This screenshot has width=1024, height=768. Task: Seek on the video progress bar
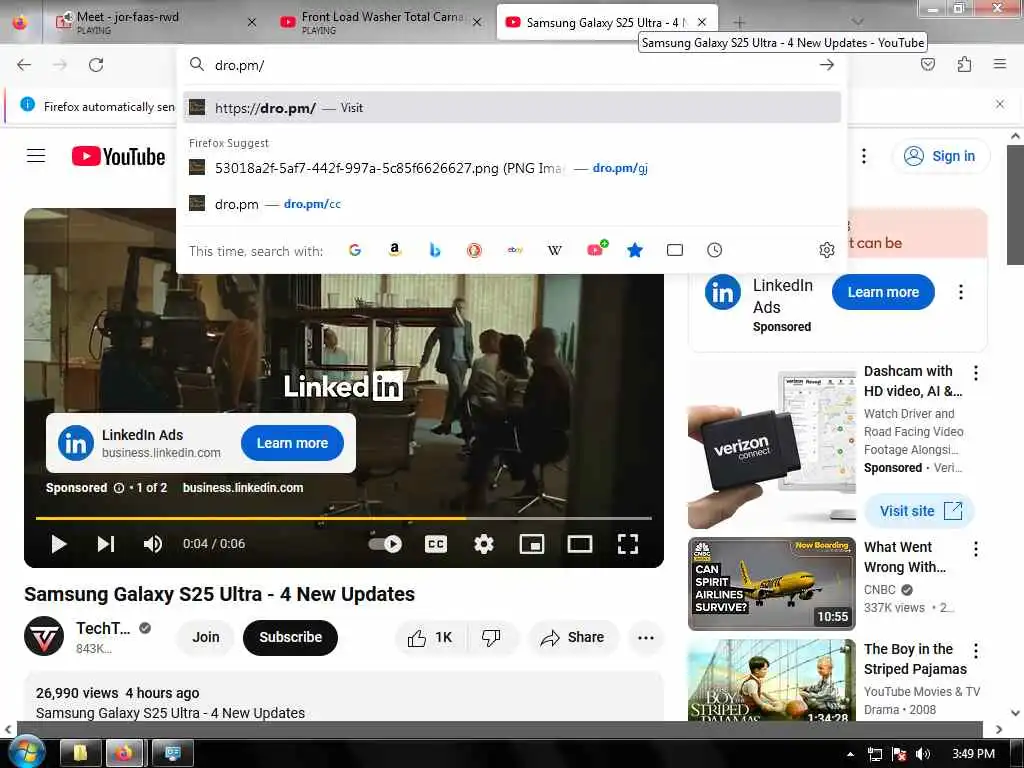tap(344, 518)
